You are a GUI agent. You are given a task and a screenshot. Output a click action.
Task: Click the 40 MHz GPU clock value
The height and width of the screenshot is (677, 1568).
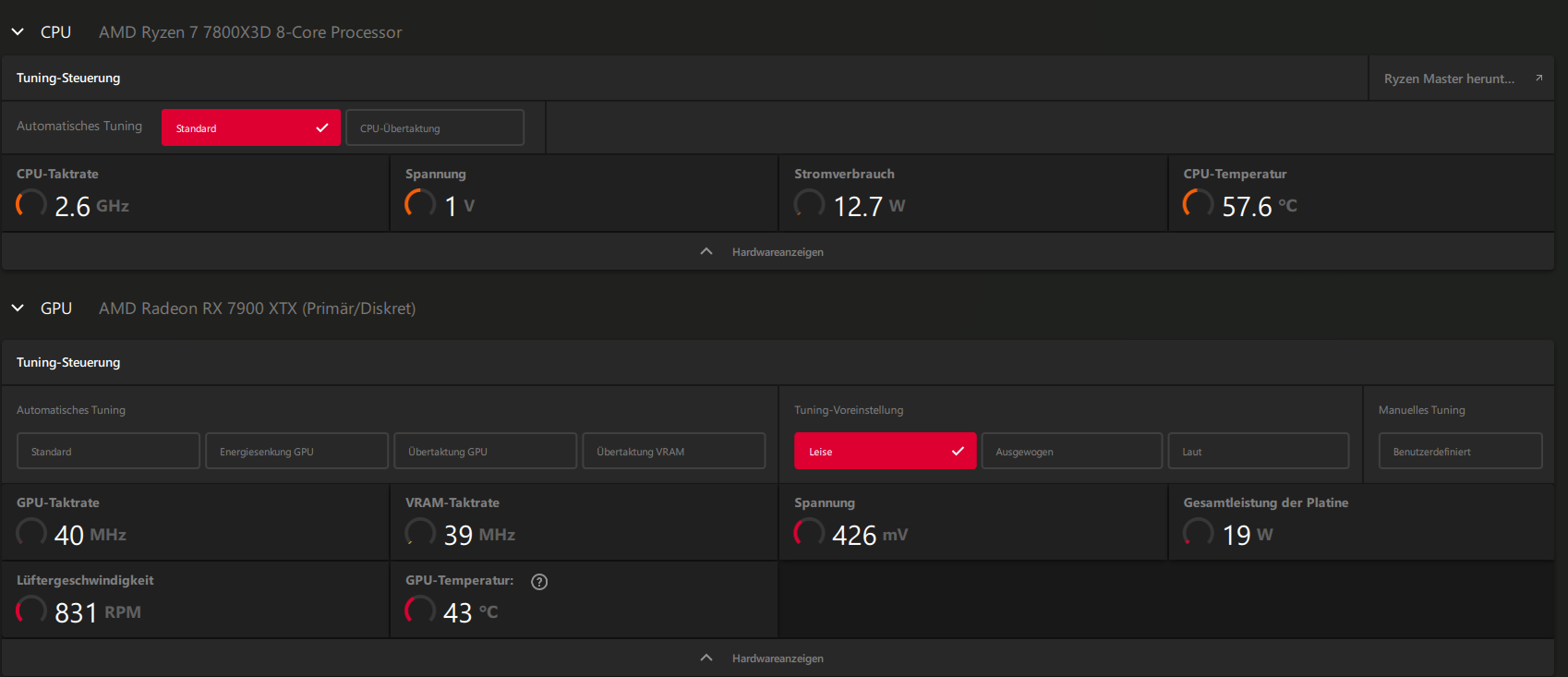click(90, 535)
